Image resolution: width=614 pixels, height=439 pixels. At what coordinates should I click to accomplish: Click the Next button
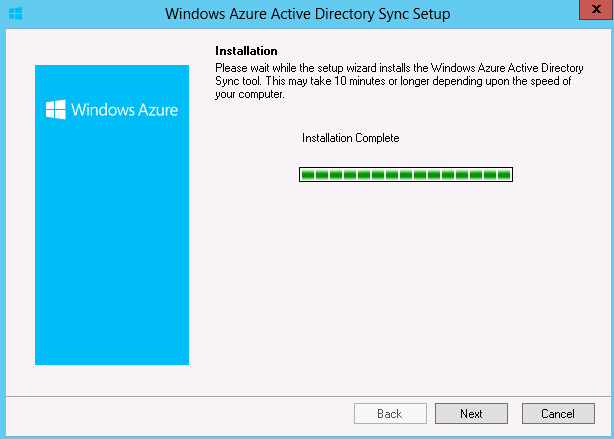point(471,414)
